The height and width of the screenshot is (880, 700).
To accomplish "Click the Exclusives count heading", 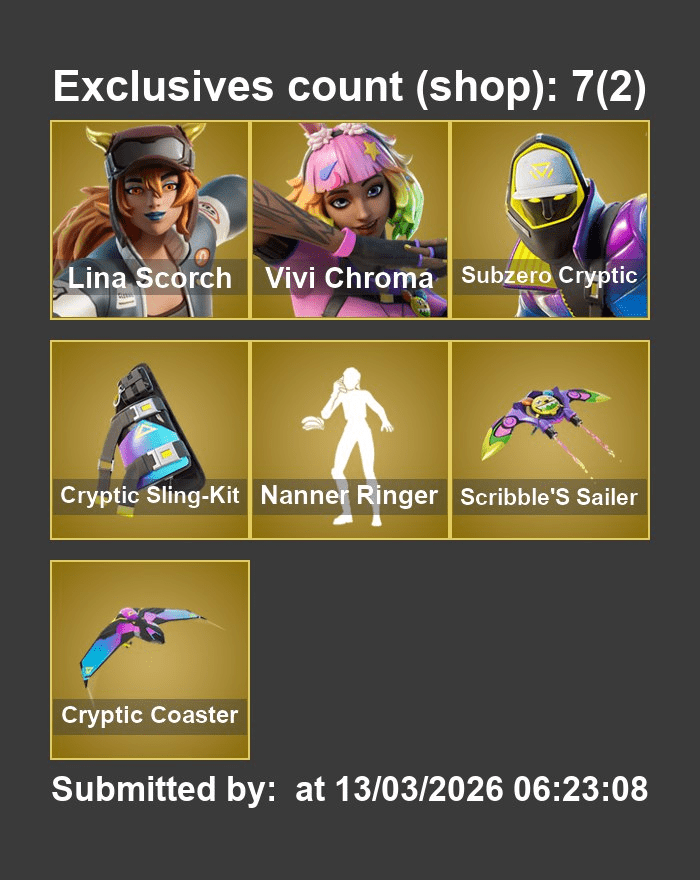I will click(x=349, y=86).
